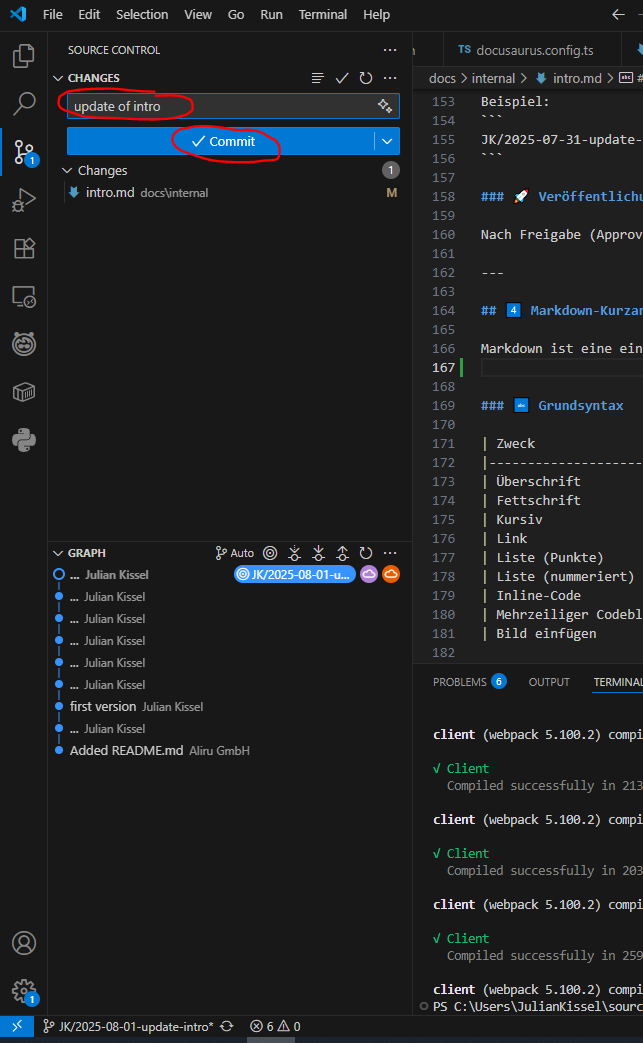Open the Run menu
Image resolution: width=643 pixels, height=1043 pixels.
[x=271, y=14]
